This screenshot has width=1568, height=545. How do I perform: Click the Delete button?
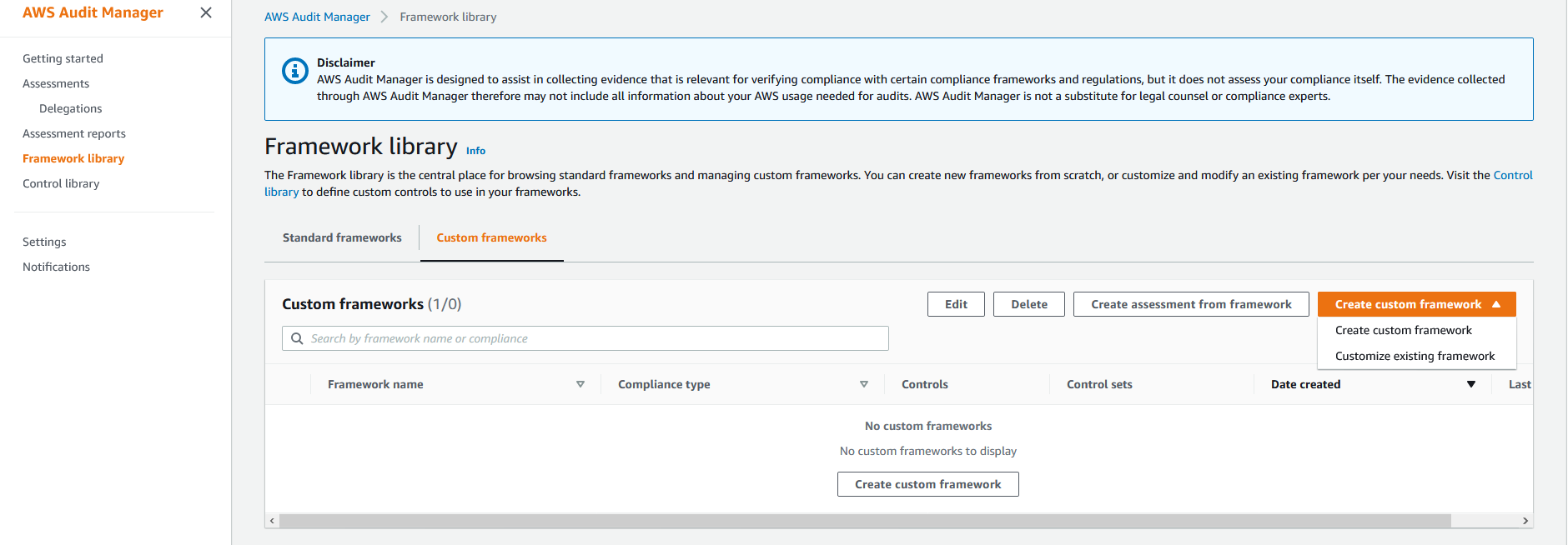pyautogui.click(x=1029, y=304)
